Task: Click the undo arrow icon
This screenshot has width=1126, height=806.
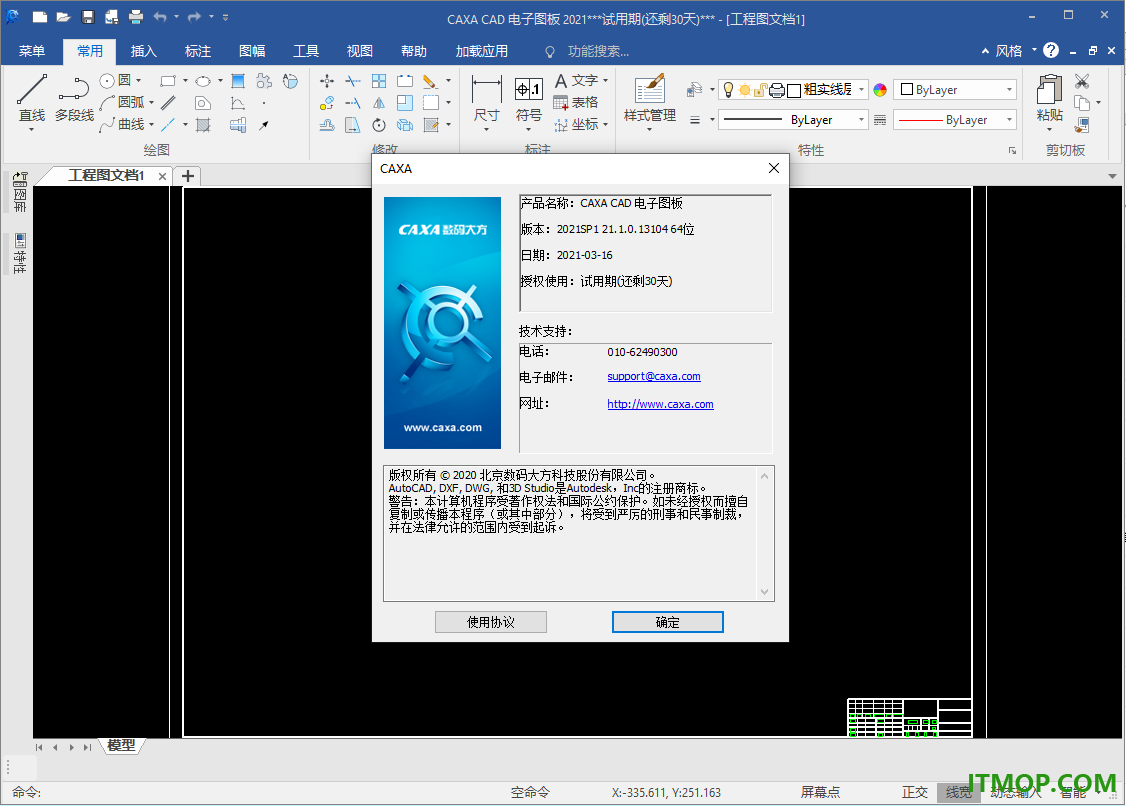Action: (x=160, y=17)
